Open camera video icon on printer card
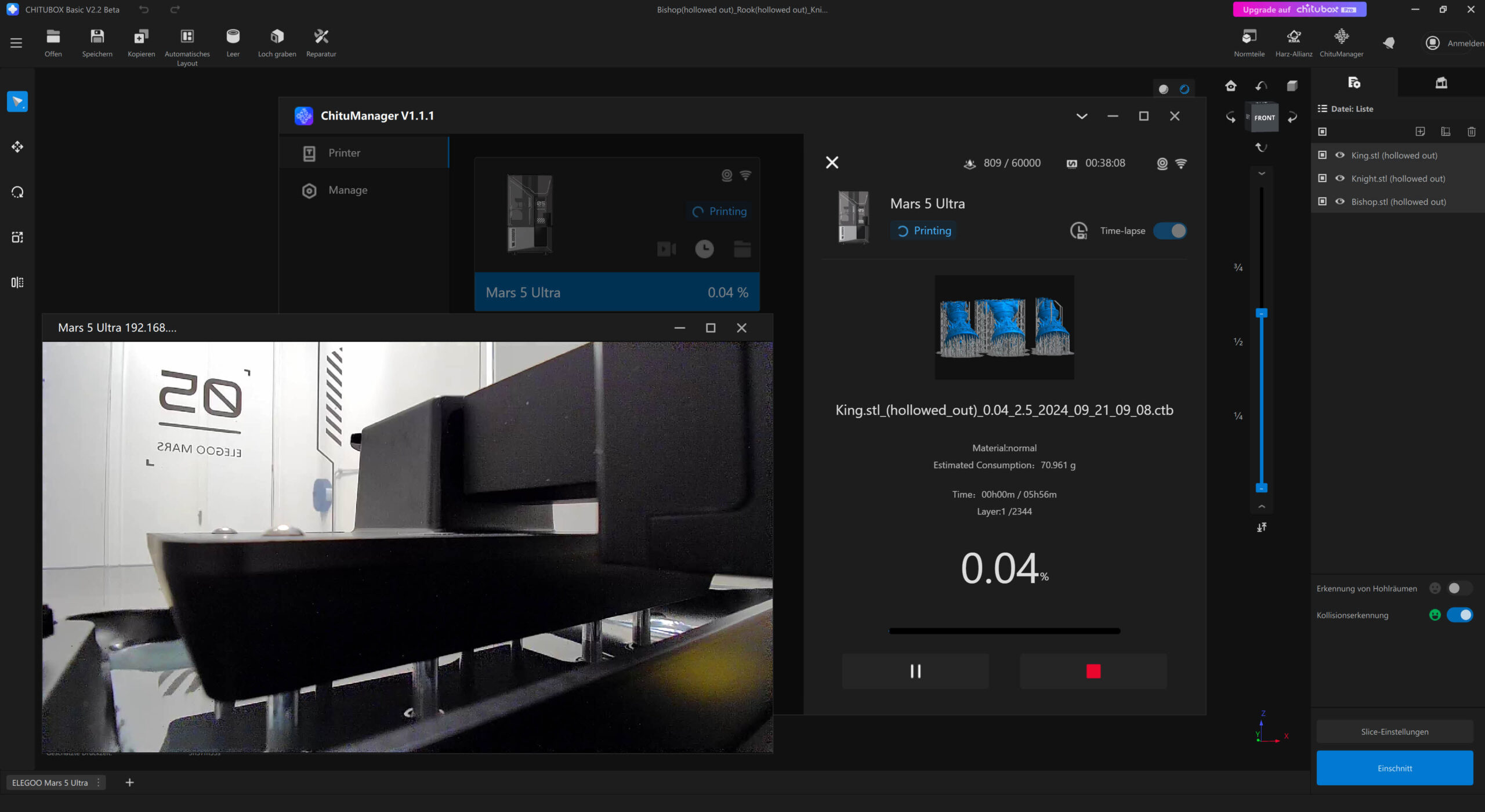1485x812 pixels. click(x=667, y=249)
